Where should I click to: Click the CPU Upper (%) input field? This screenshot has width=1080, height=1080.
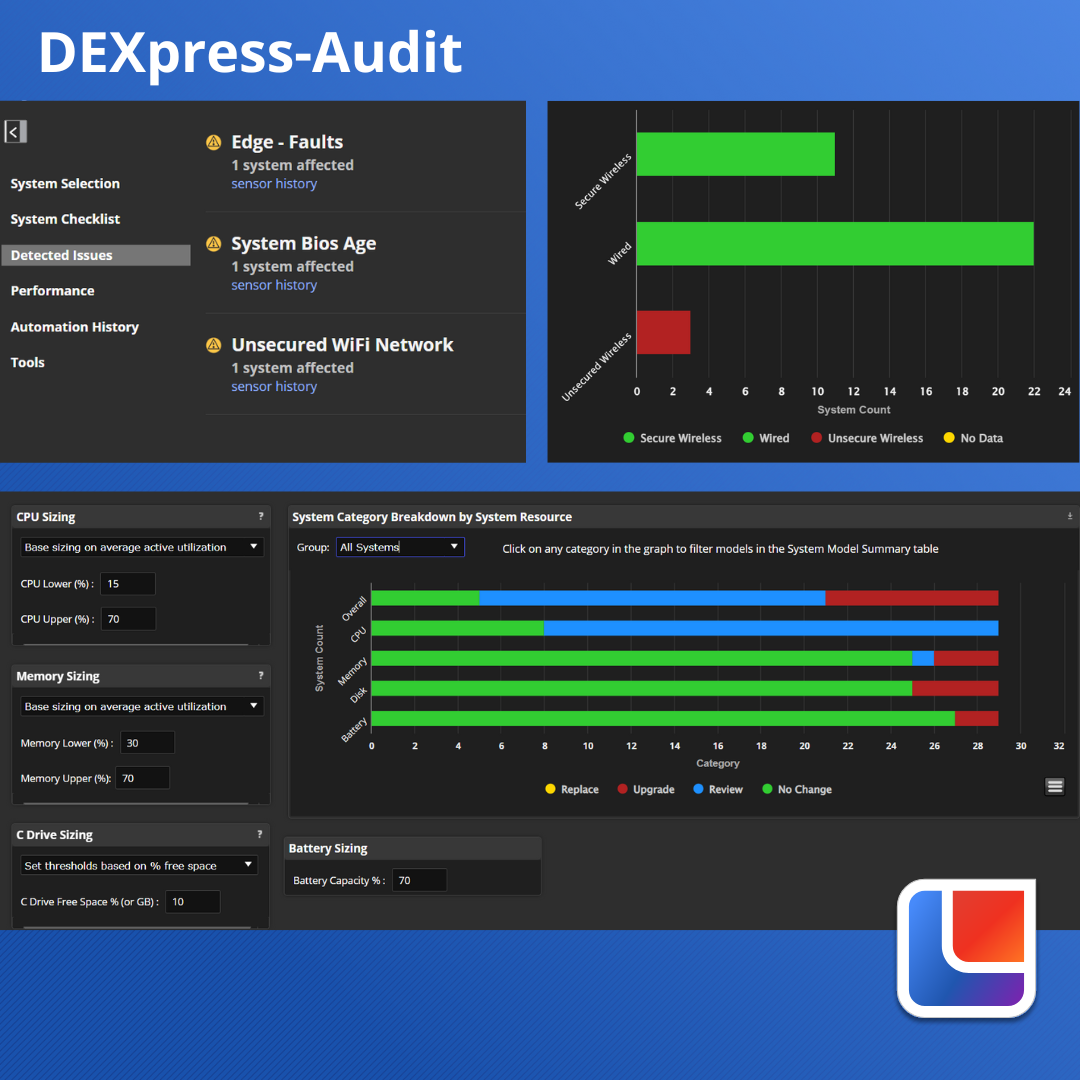tap(129, 619)
